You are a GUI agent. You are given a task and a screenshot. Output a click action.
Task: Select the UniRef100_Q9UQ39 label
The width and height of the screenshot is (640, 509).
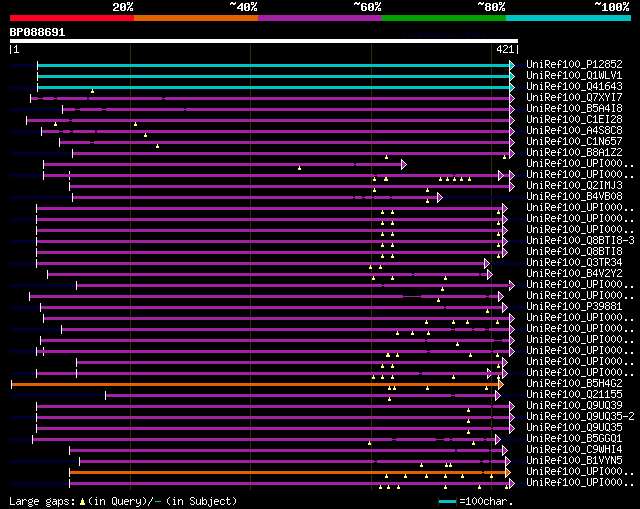click(574, 406)
